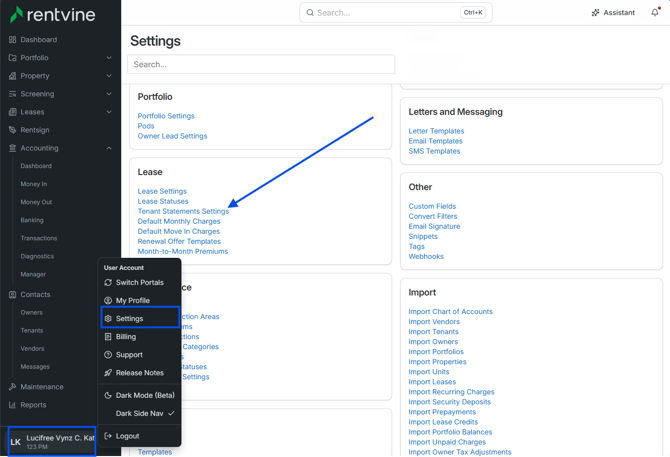
Task: Click the Logout arrow icon
Action: point(108,436)
